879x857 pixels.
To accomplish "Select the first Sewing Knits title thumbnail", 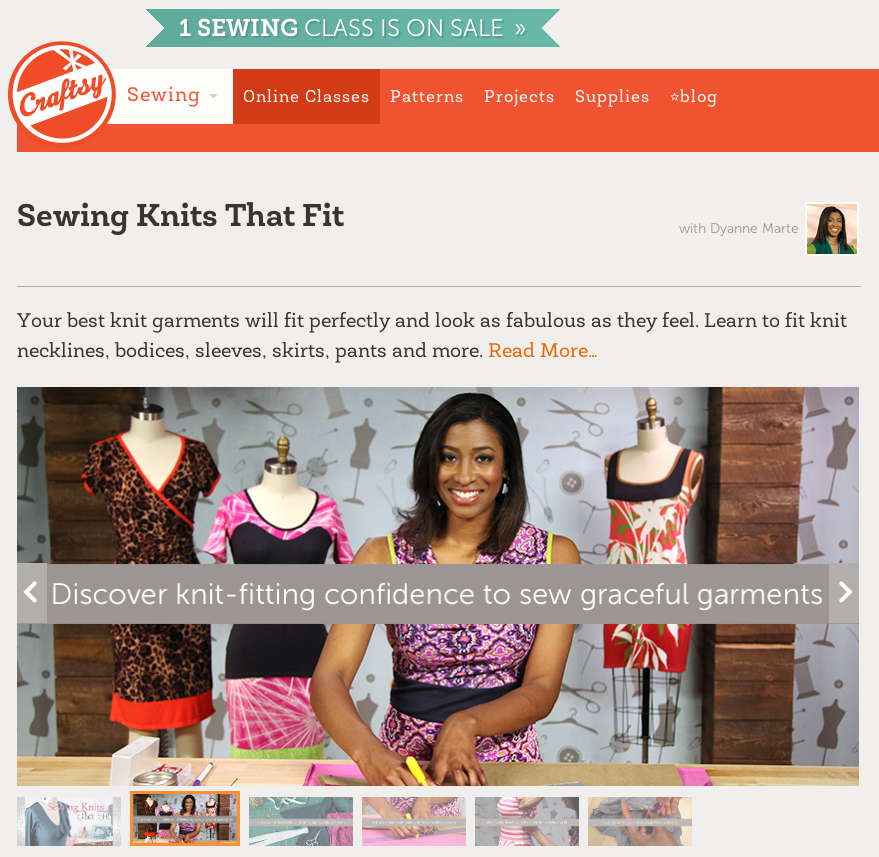I will point(69,821).
